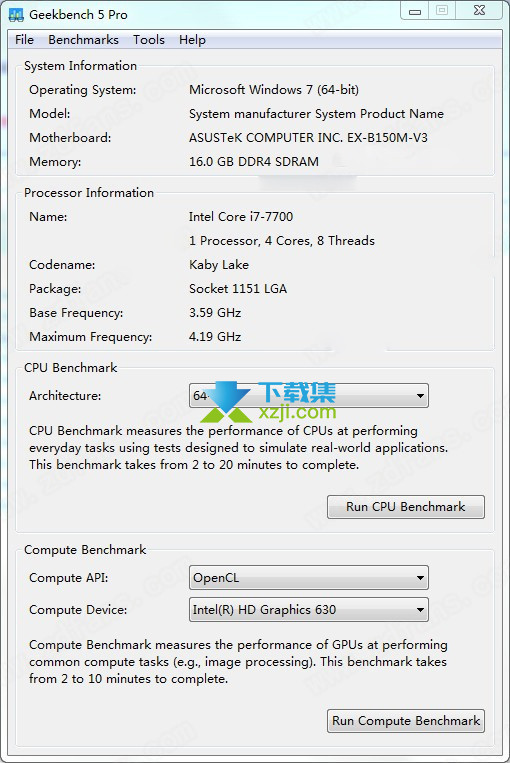Screen dimensions: 510x763
Task: Click the 3.59 GHz base frequency value
Action: click(215, 313)
